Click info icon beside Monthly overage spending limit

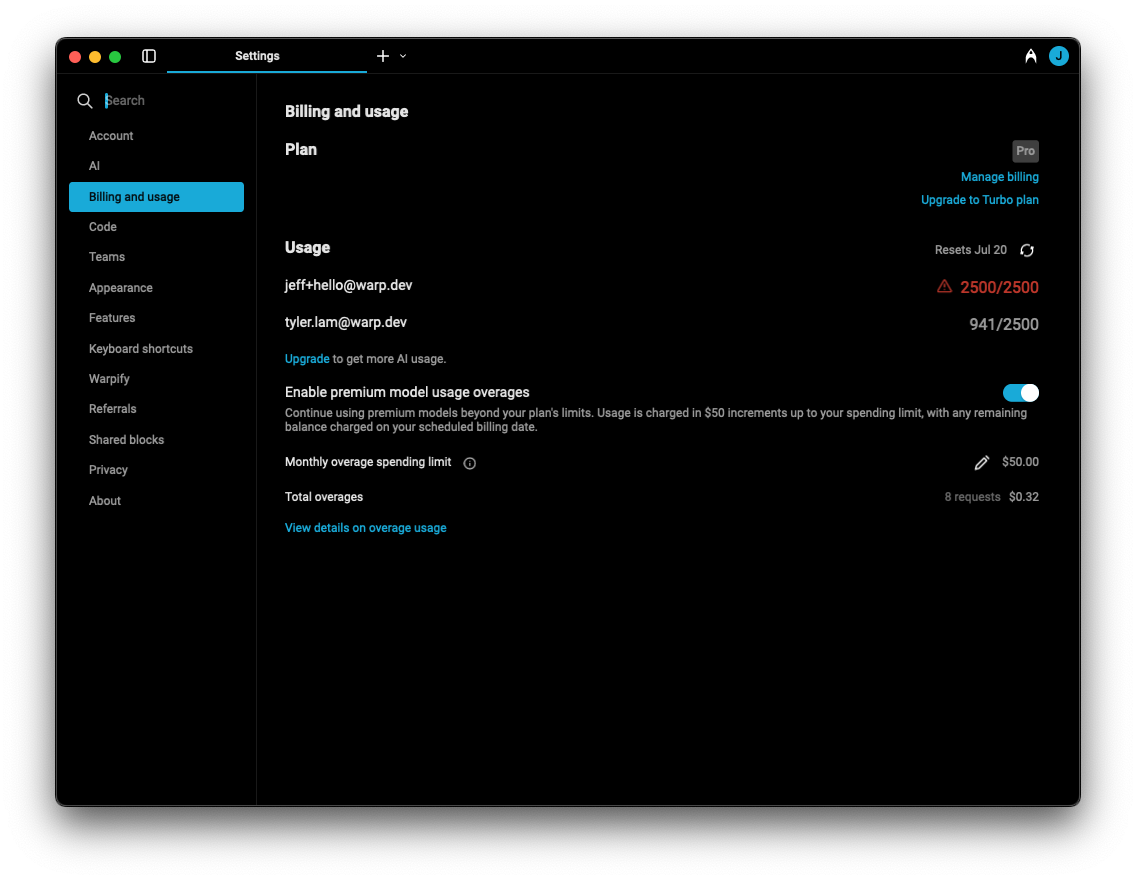click(x=470, y=463)
